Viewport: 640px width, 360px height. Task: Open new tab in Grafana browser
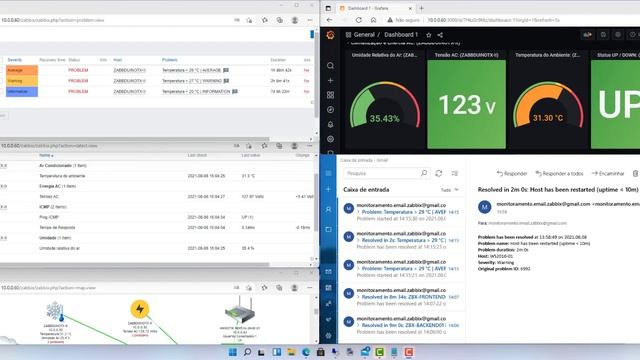(x=422, y=8)
